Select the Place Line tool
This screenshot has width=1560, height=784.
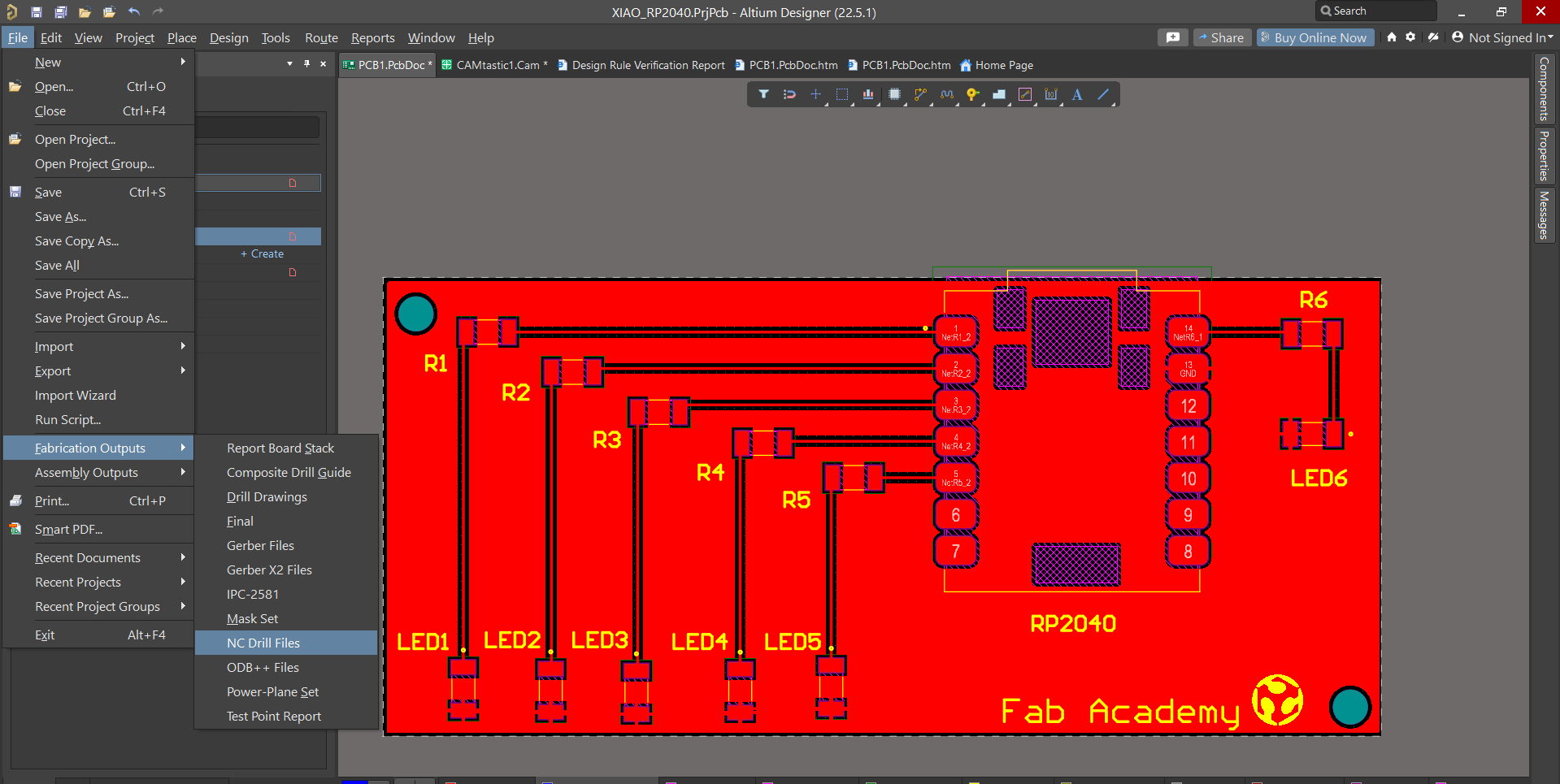tap(1103, 95)
